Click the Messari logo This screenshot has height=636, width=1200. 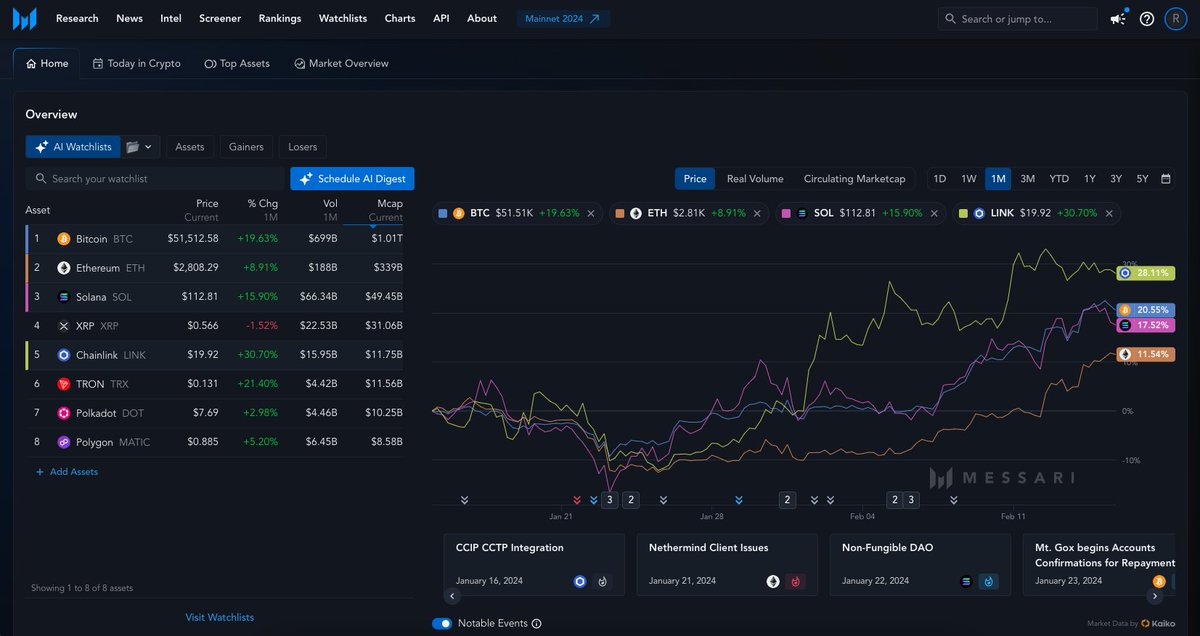pos(24,18)
